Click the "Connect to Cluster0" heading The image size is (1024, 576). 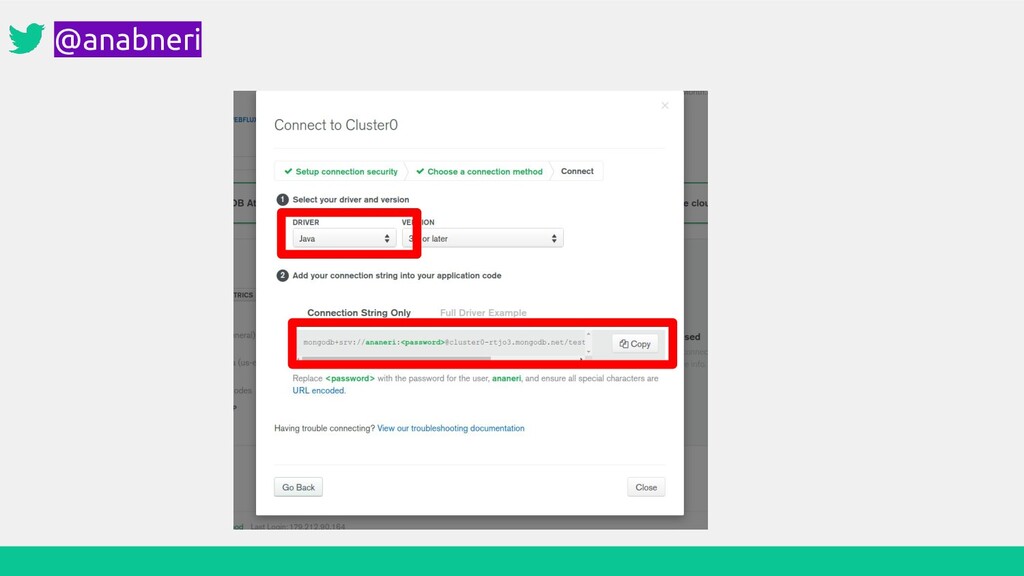pyautogui.click(x=336, y=125)
